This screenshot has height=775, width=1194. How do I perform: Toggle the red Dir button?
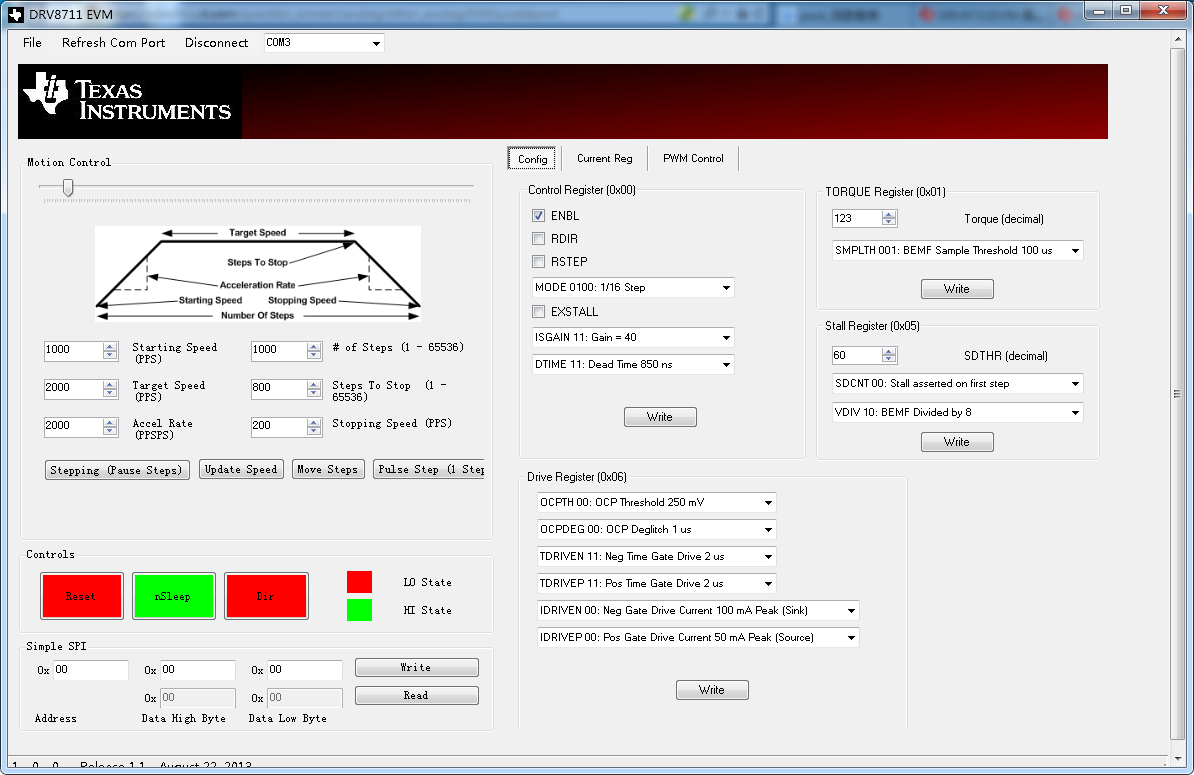pos(266,596)
